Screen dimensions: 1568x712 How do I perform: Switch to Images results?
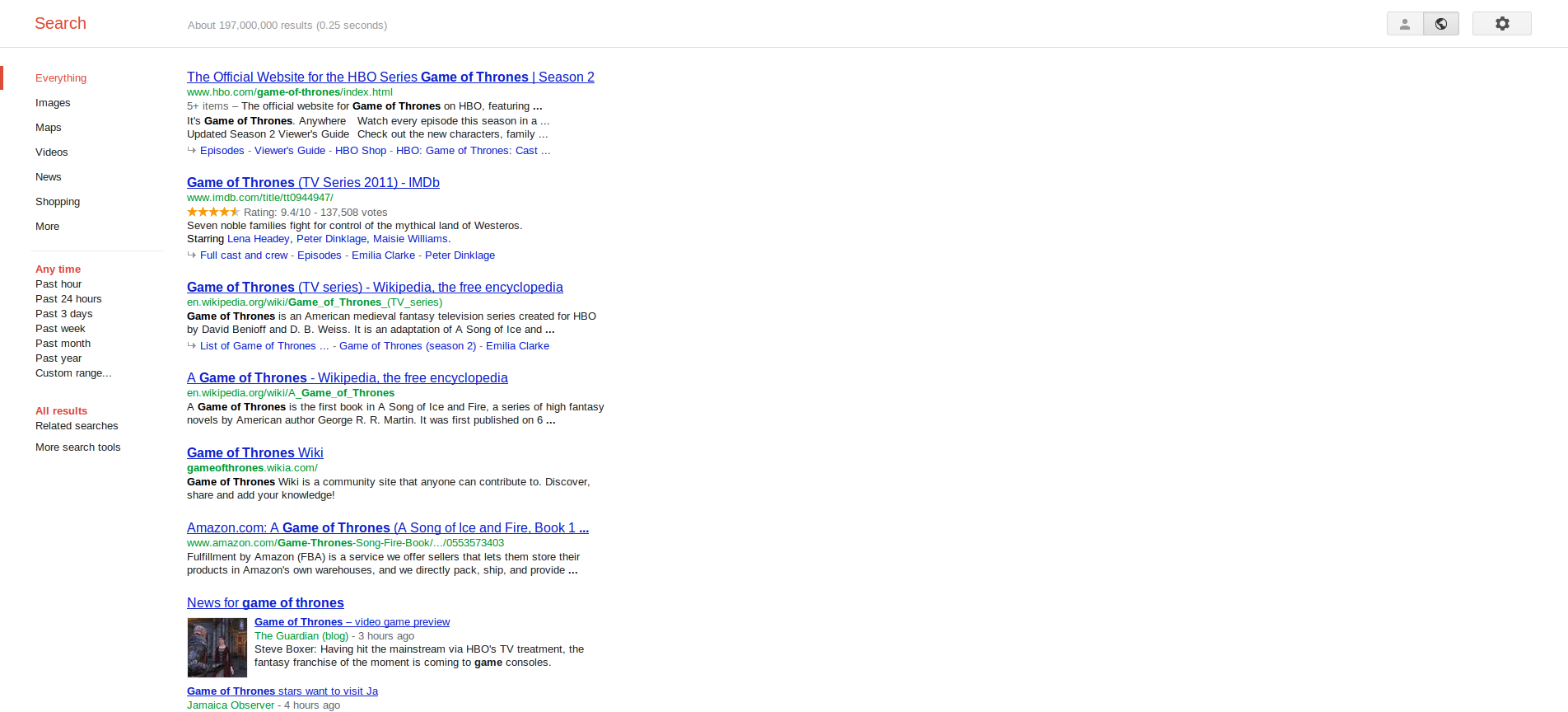tap(53, 103)
